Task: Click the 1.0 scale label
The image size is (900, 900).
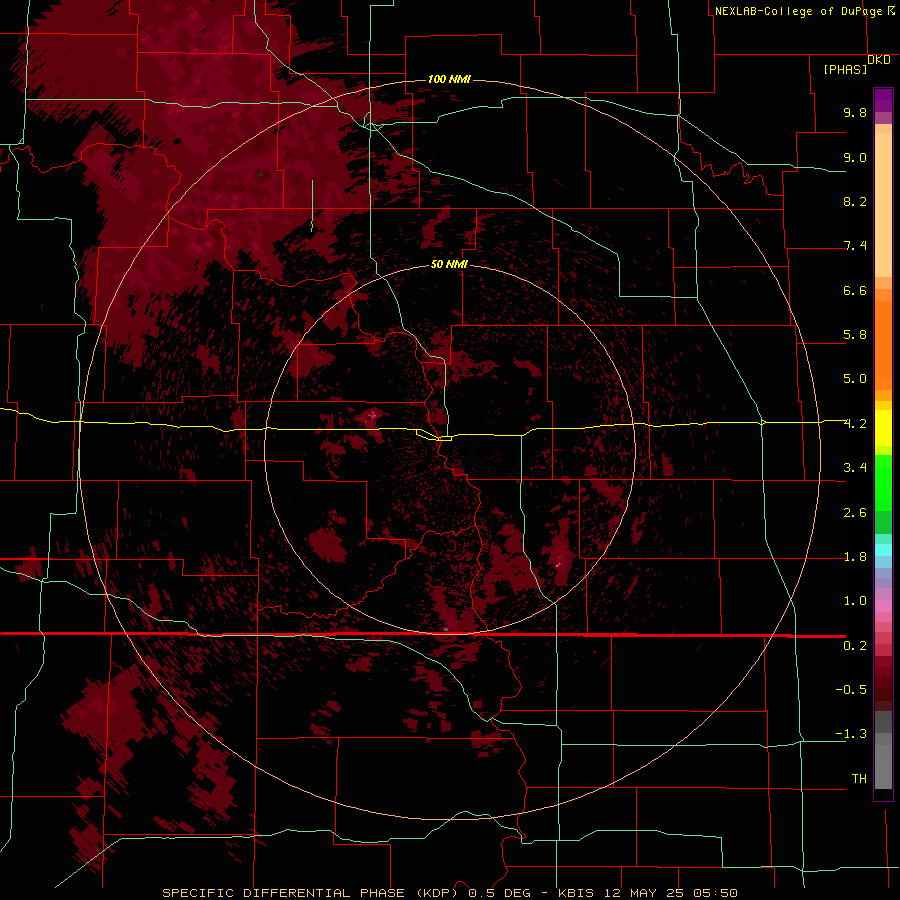Action: 855,601
